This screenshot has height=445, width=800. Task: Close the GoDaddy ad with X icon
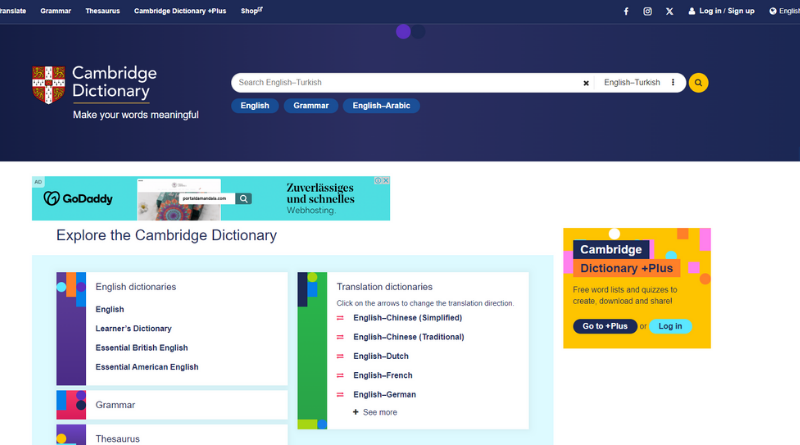coord(386,181)
